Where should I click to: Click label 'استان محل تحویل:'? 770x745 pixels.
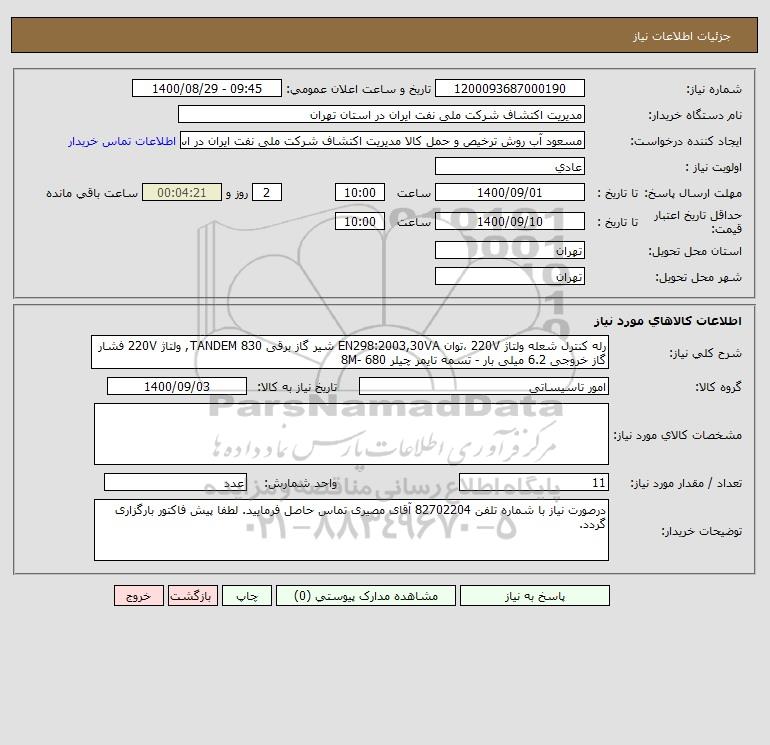coord(695,251)
